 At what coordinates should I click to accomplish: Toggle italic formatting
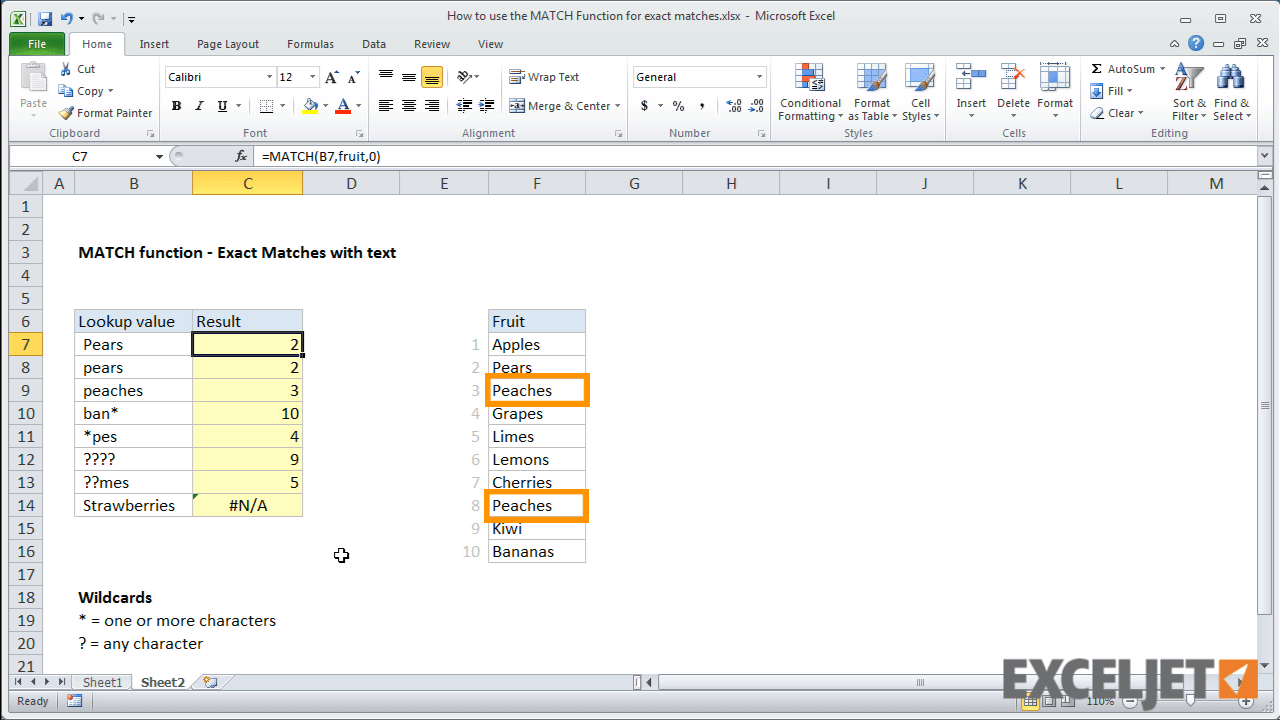[x=197, y=104]
